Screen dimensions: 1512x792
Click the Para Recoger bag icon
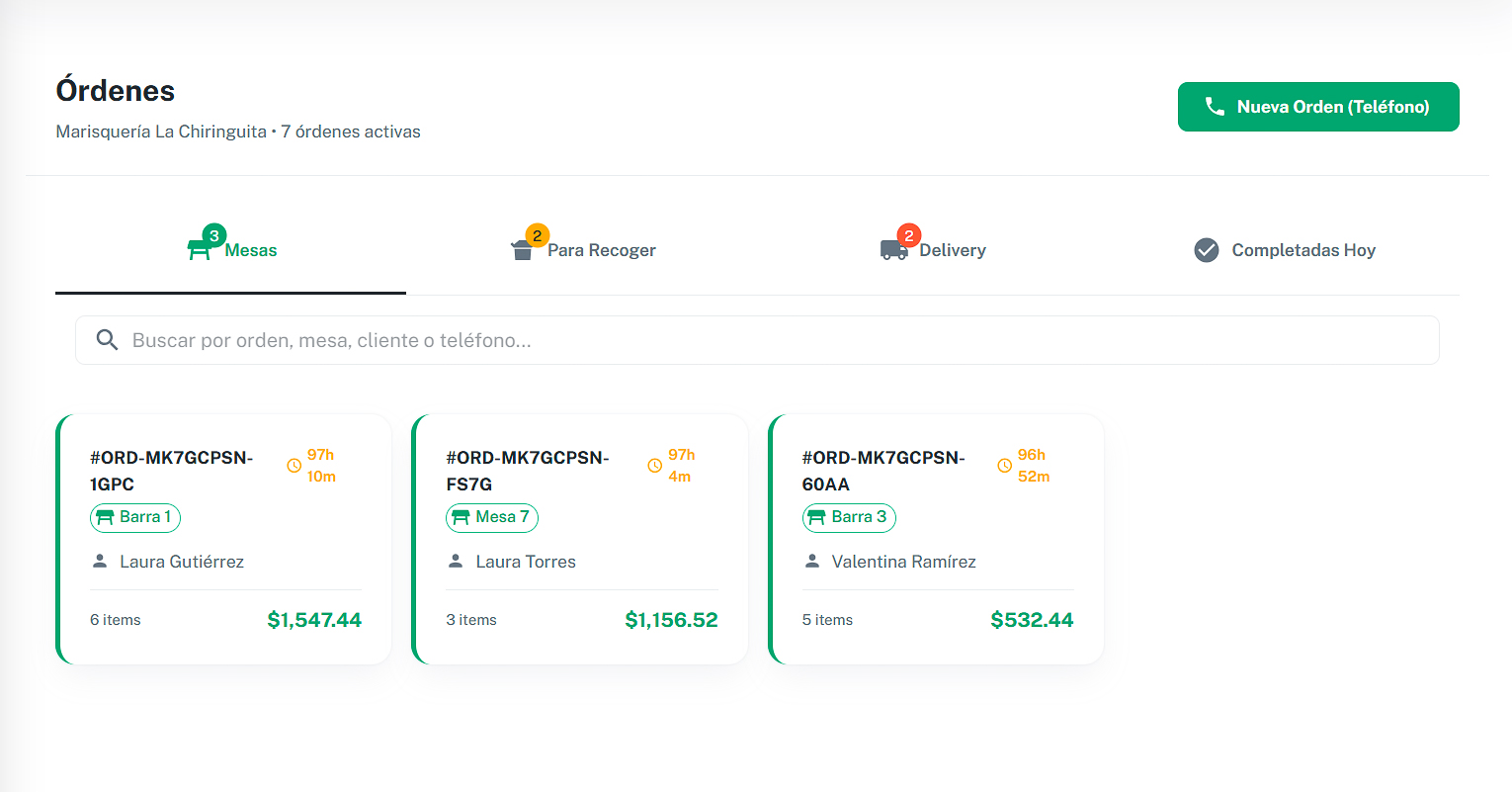point(522,251)
